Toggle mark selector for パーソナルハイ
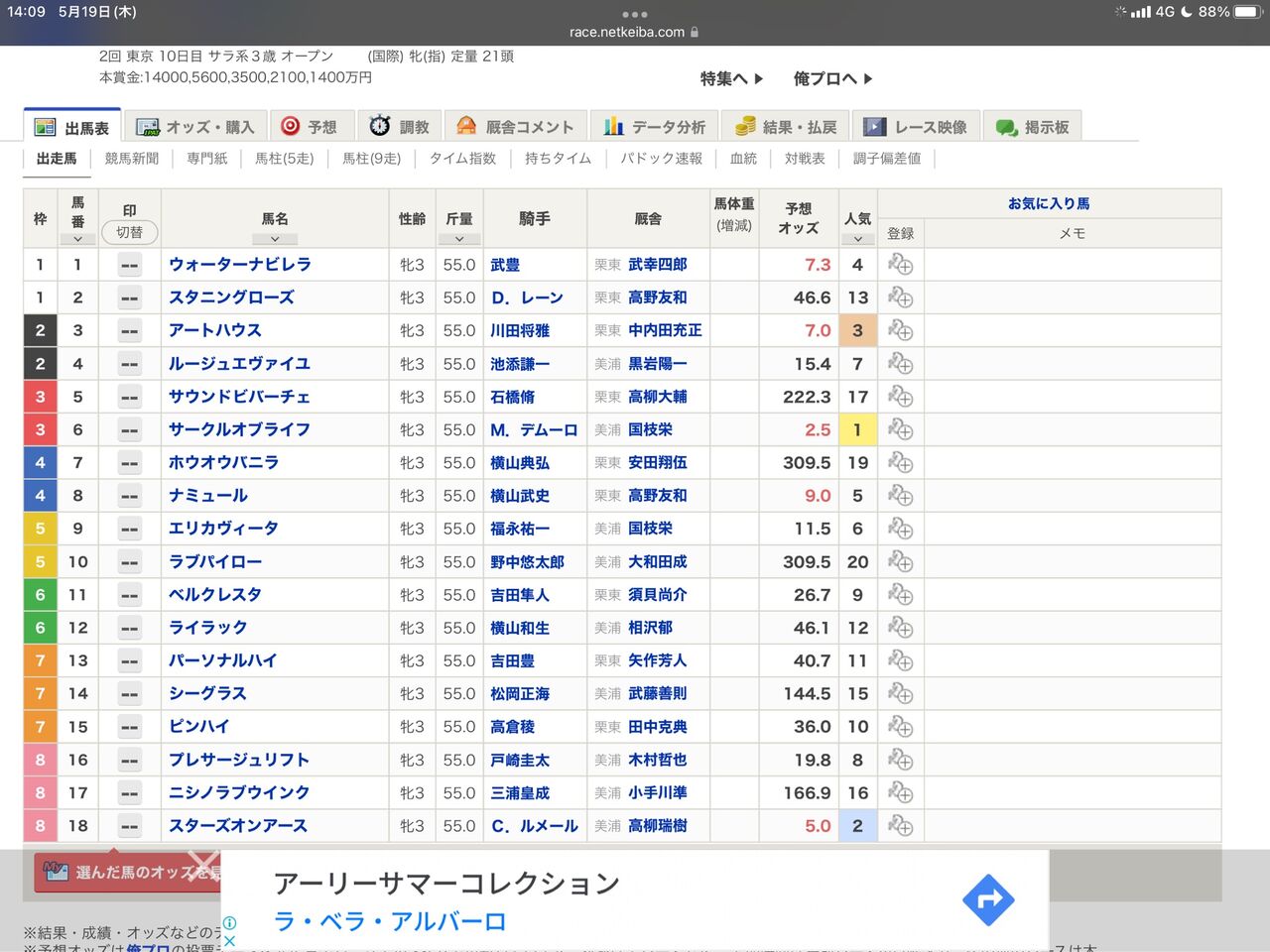This screenshot has height=952, width=1270. pos(129,660)
